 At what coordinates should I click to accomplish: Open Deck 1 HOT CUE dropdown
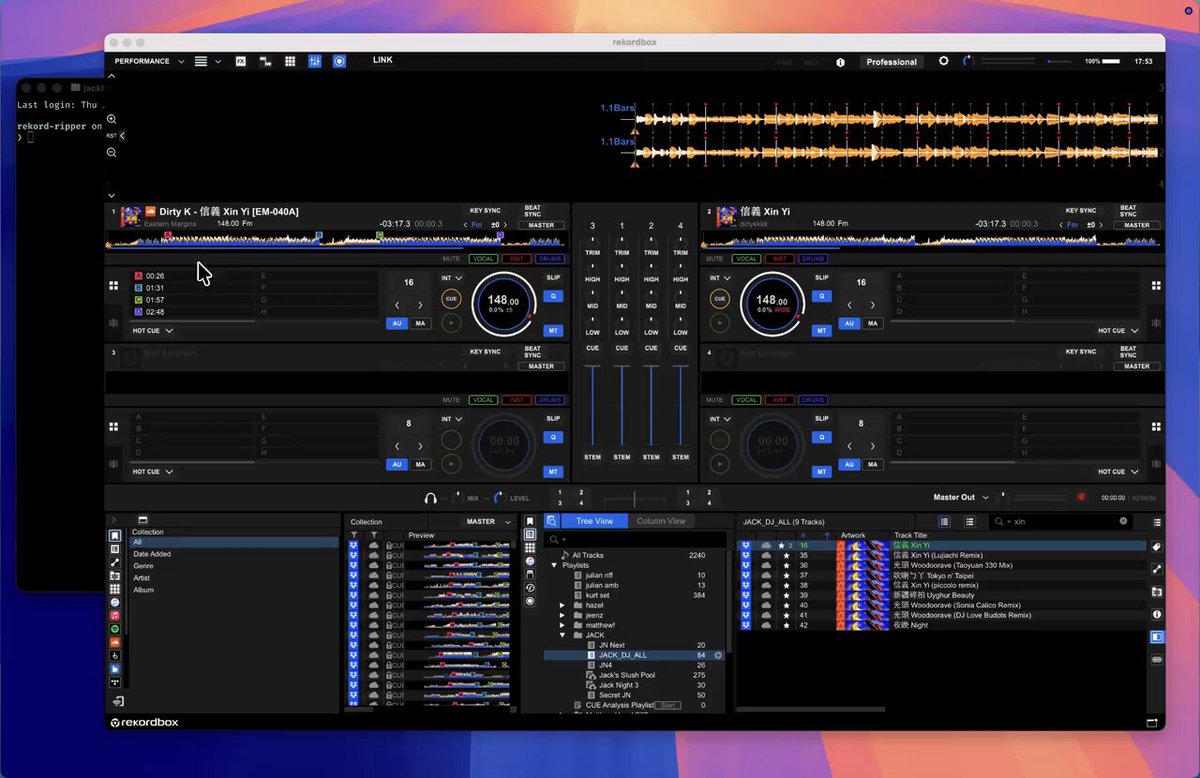click(153, 330)
